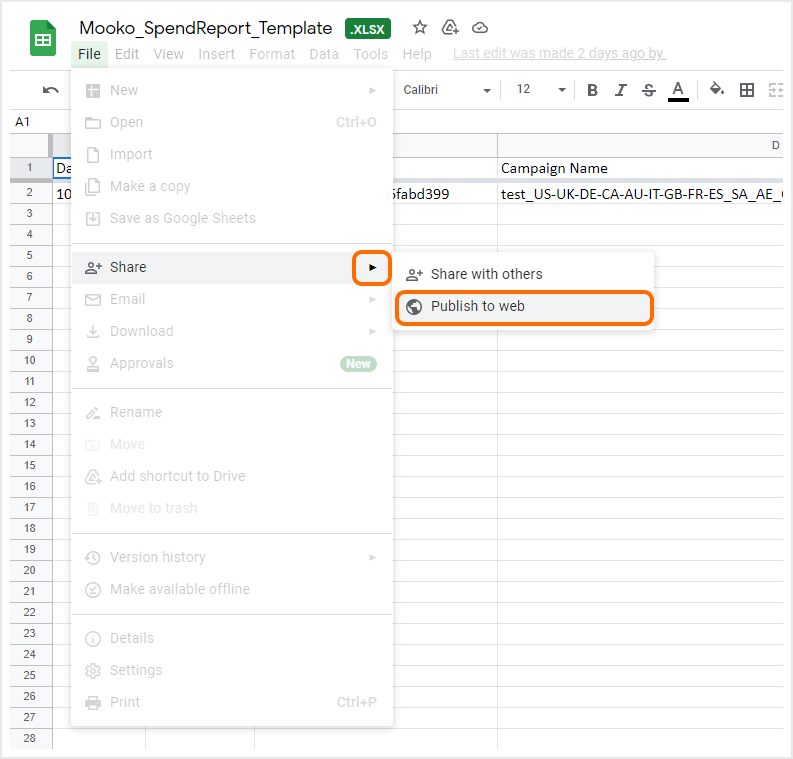
Task: Open the Approvals menu entry
Action: [232, 364]
